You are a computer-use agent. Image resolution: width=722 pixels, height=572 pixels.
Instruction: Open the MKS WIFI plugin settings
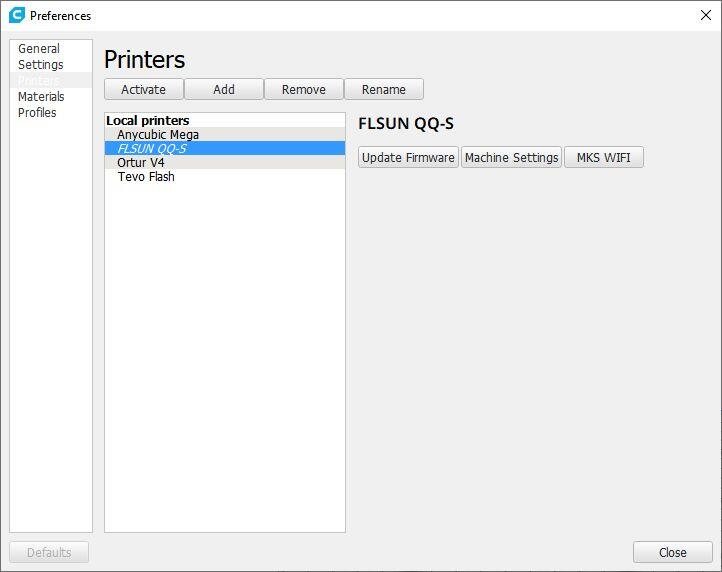[603, 157]
